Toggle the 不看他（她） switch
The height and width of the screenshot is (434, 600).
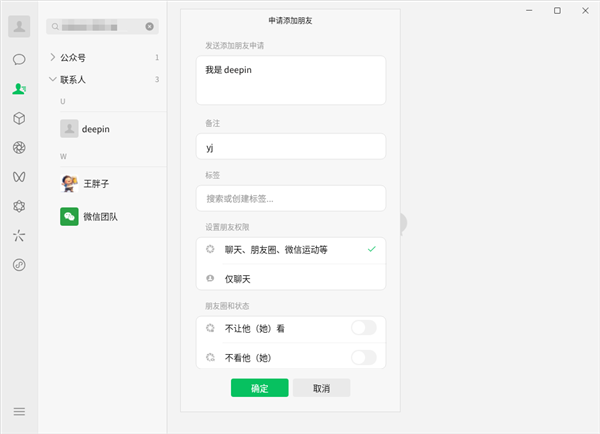coord(364,357)
